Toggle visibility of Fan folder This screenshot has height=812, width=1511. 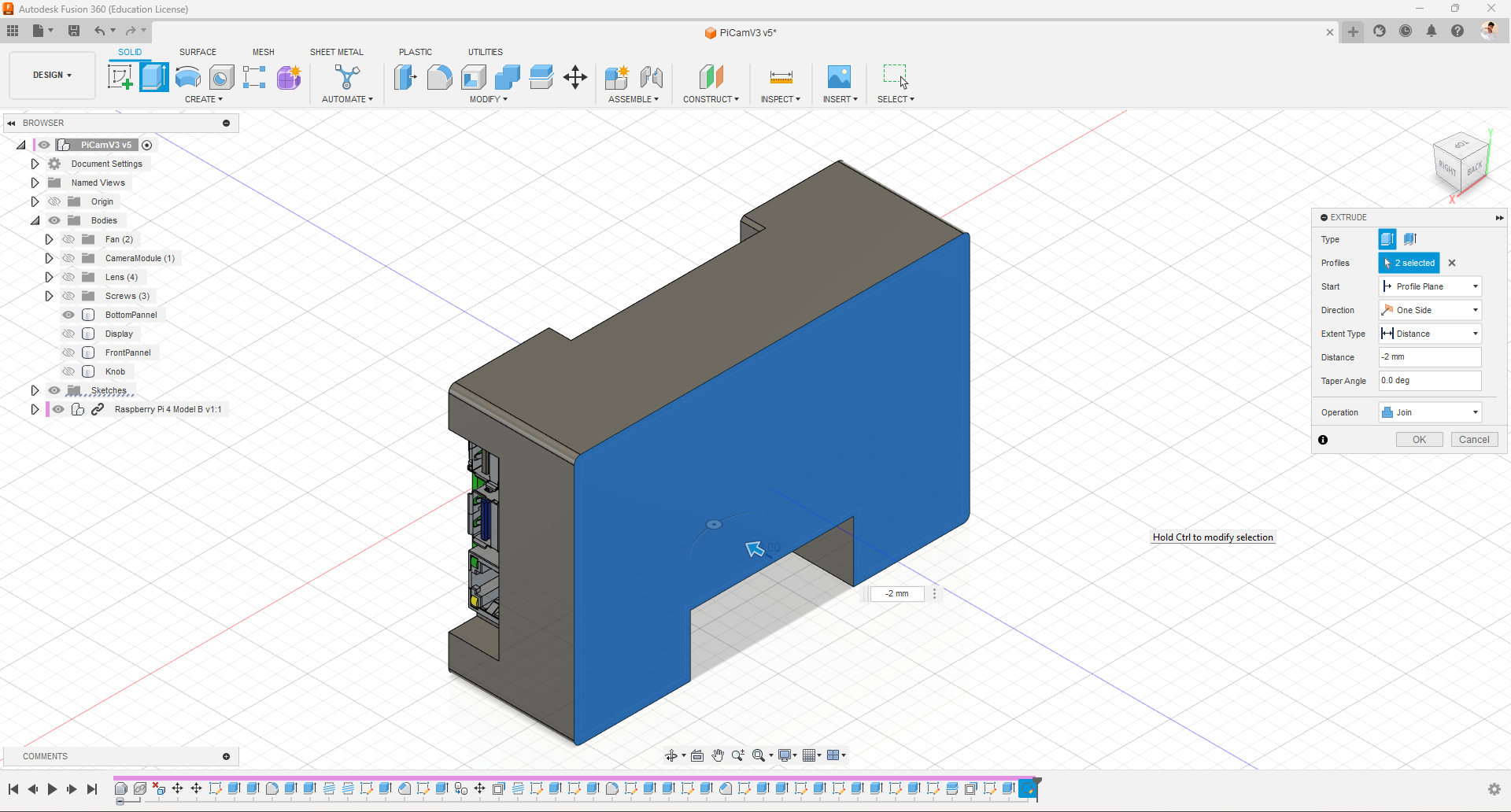click(x=68, y=239)
